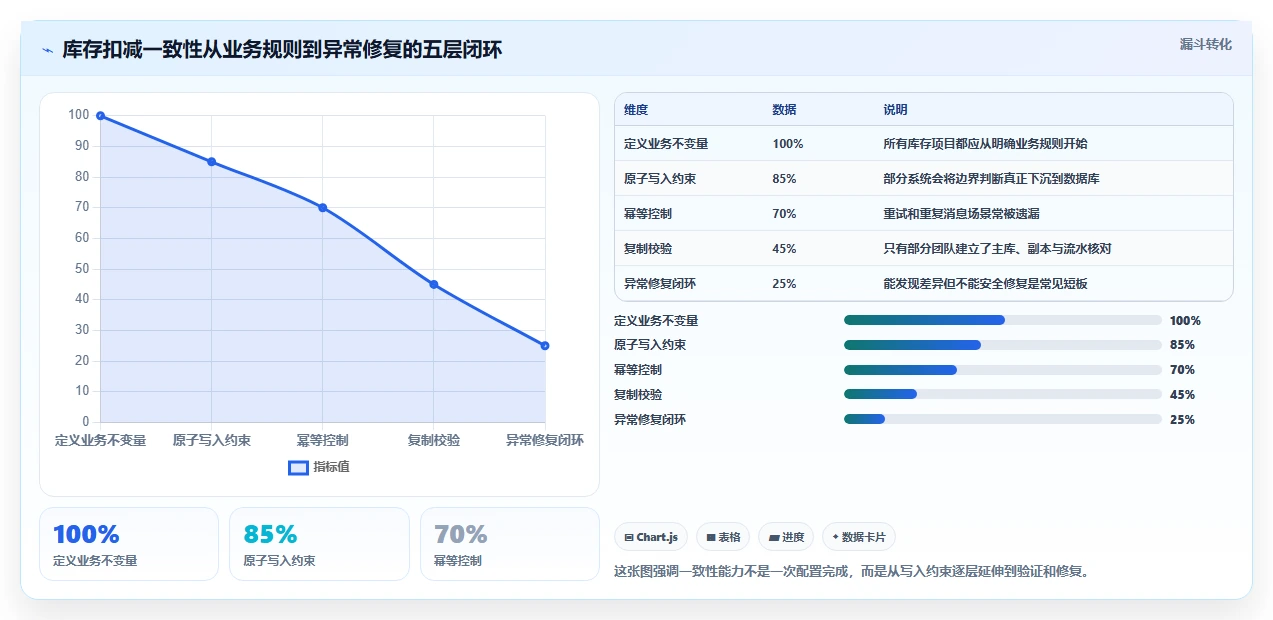Click the chart point for 幂等控制
This screenshot has height=620, width=1273.
coord(322,208)
